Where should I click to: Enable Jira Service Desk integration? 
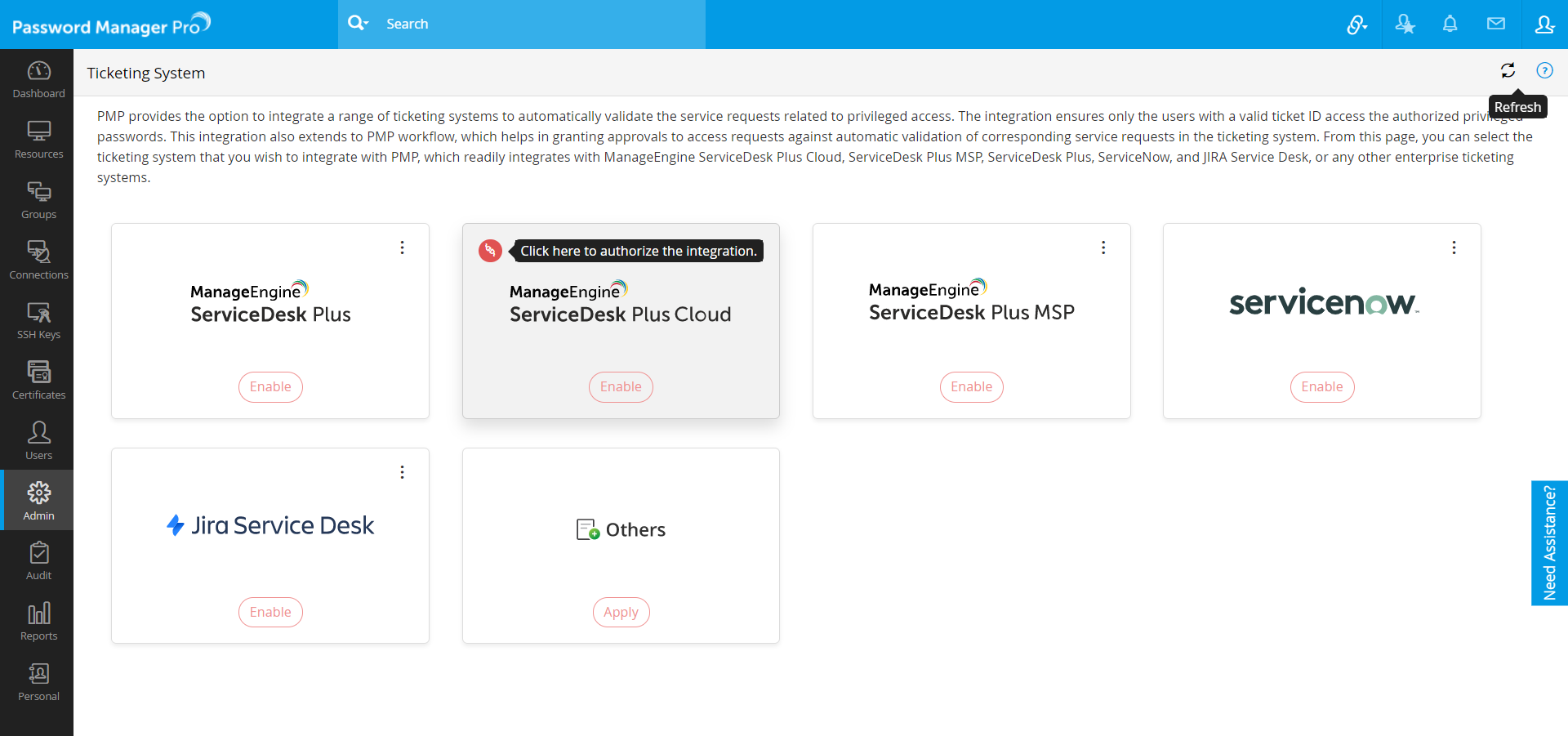coord(270,613)
